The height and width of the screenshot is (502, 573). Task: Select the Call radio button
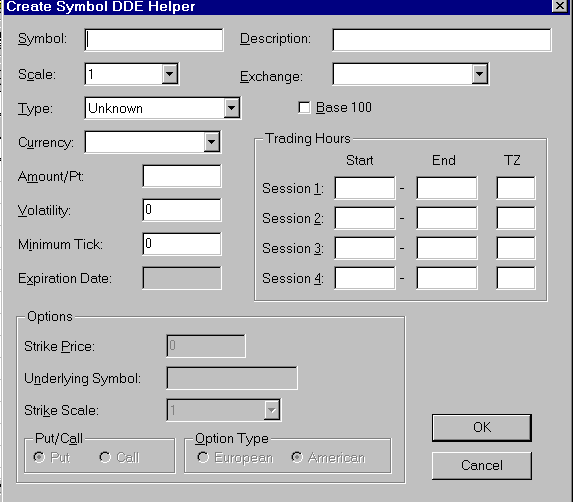(105, 457)
